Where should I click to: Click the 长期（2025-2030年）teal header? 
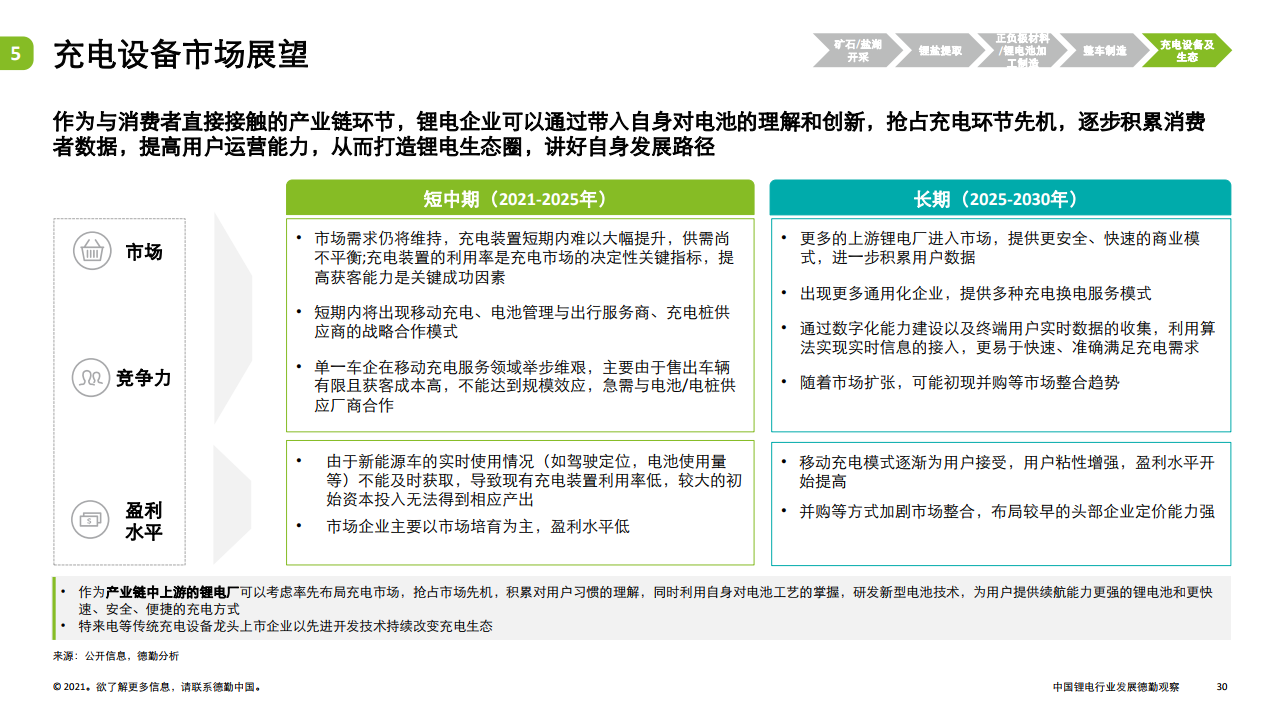1000,198
